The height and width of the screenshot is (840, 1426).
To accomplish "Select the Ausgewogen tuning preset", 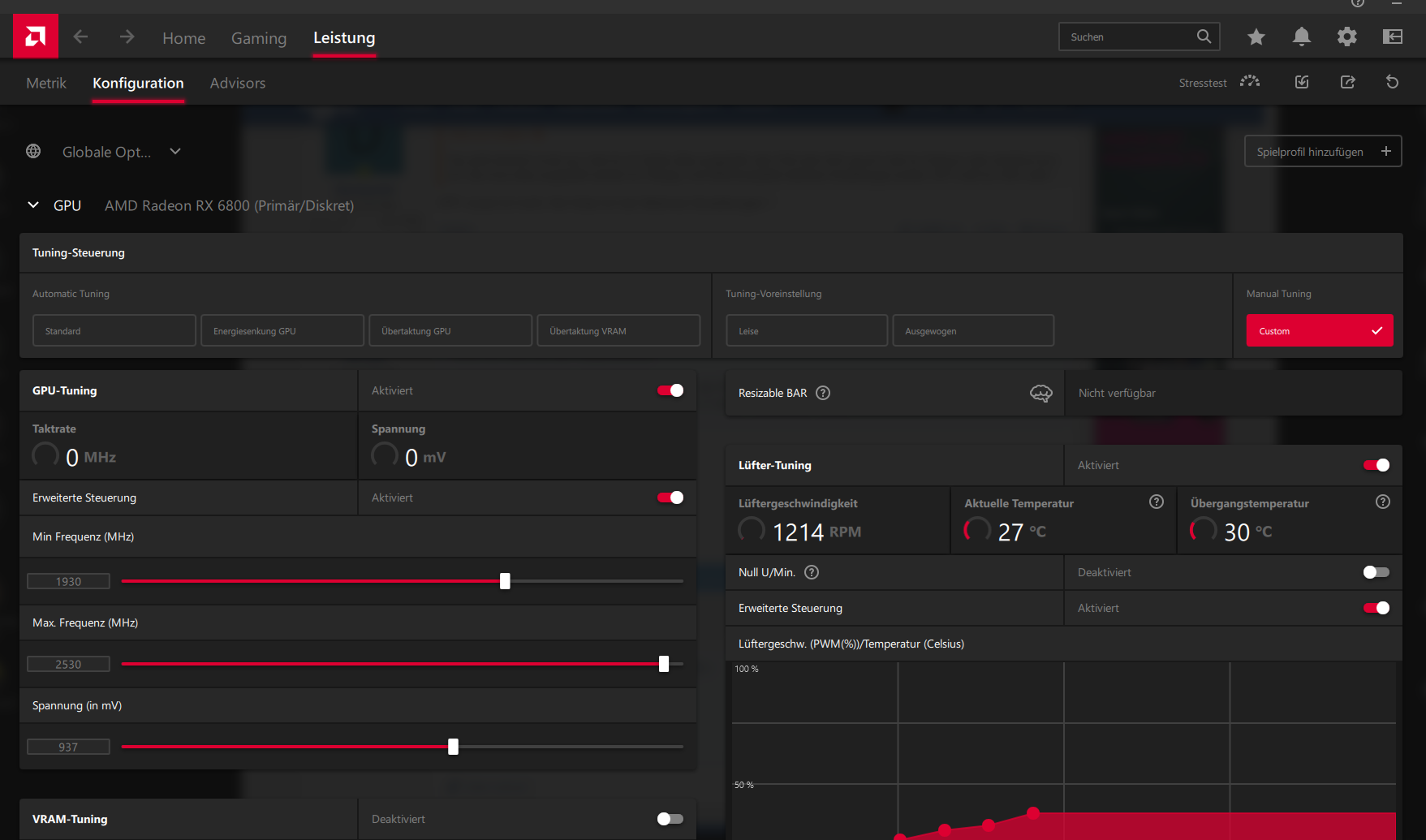I will [x=973, y=330].
